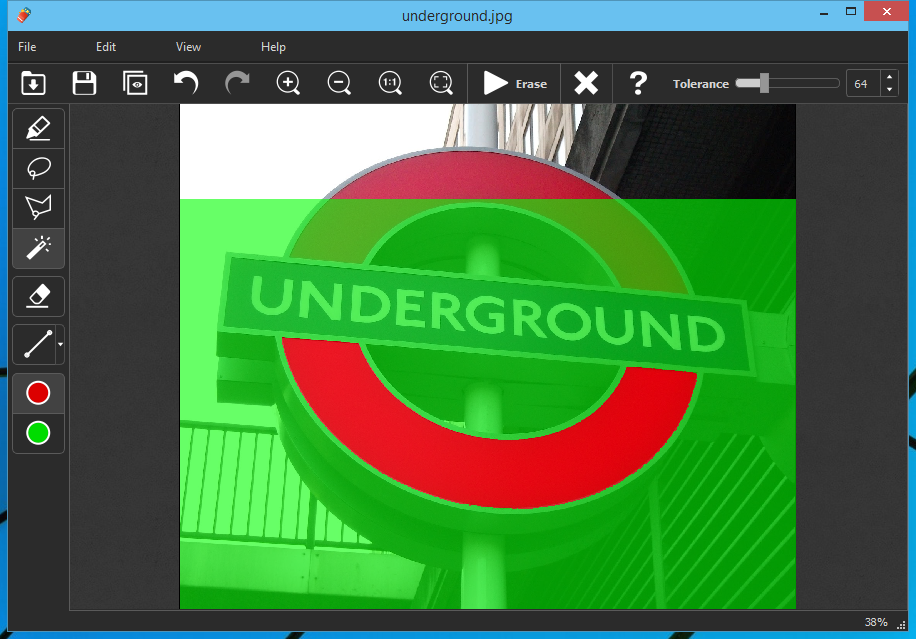This screenshot has height=639, width=916.
Task: Run background removal with the Erase button
Action: [x=514, y=83]
